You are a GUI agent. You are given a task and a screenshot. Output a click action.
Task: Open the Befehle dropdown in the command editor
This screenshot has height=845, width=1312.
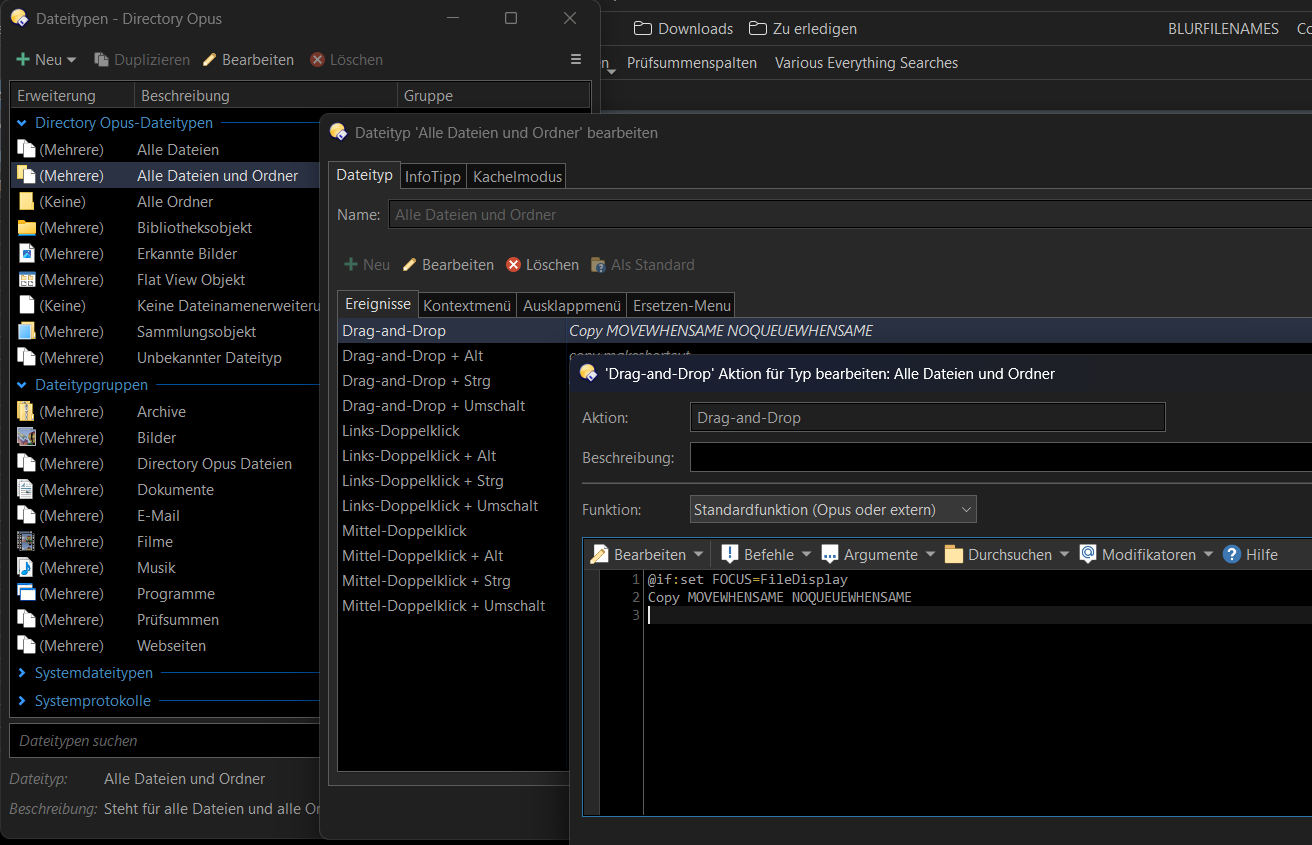(767, 554)
